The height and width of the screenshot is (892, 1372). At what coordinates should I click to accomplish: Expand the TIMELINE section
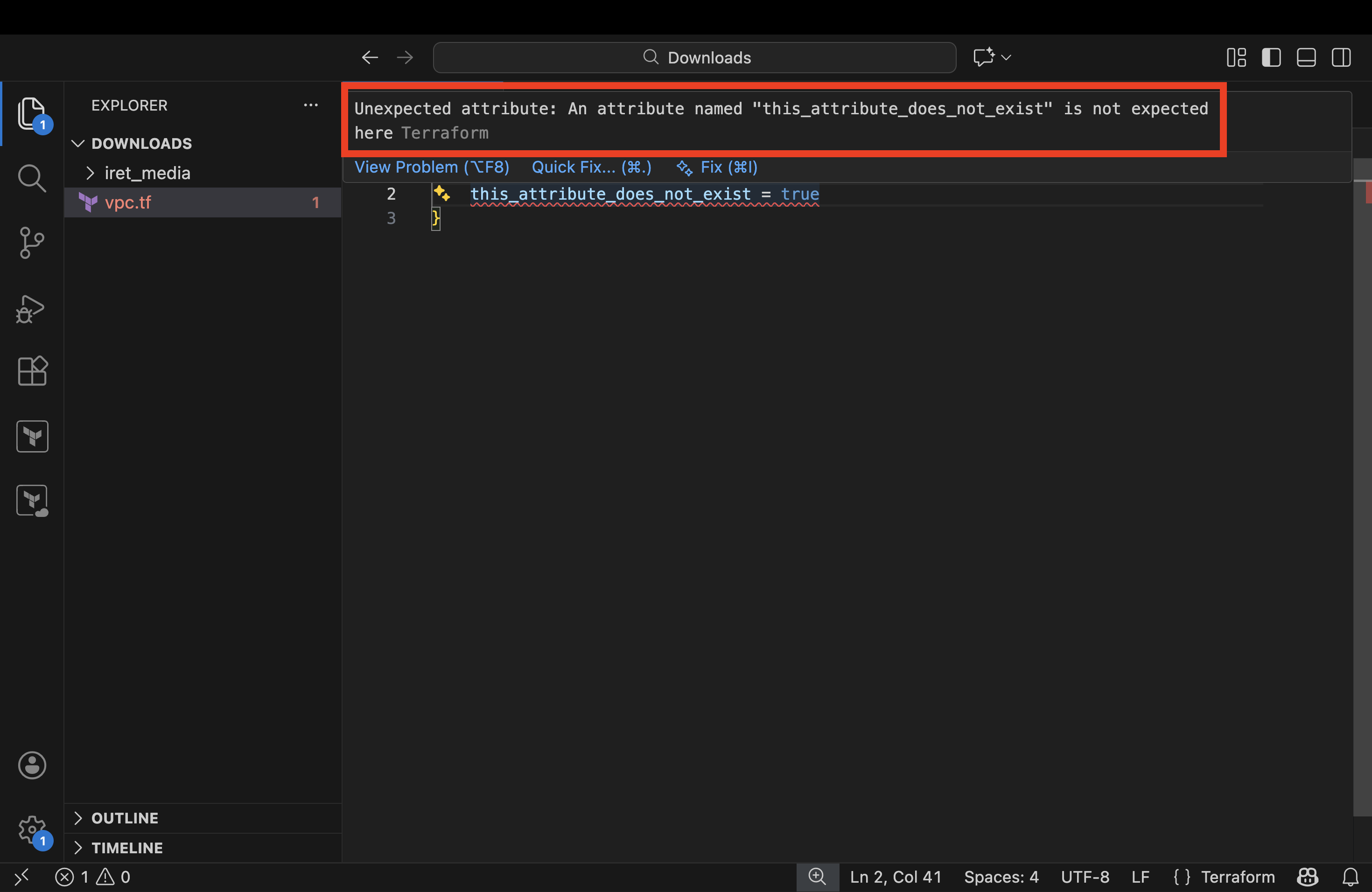click(x=127, y=848)
